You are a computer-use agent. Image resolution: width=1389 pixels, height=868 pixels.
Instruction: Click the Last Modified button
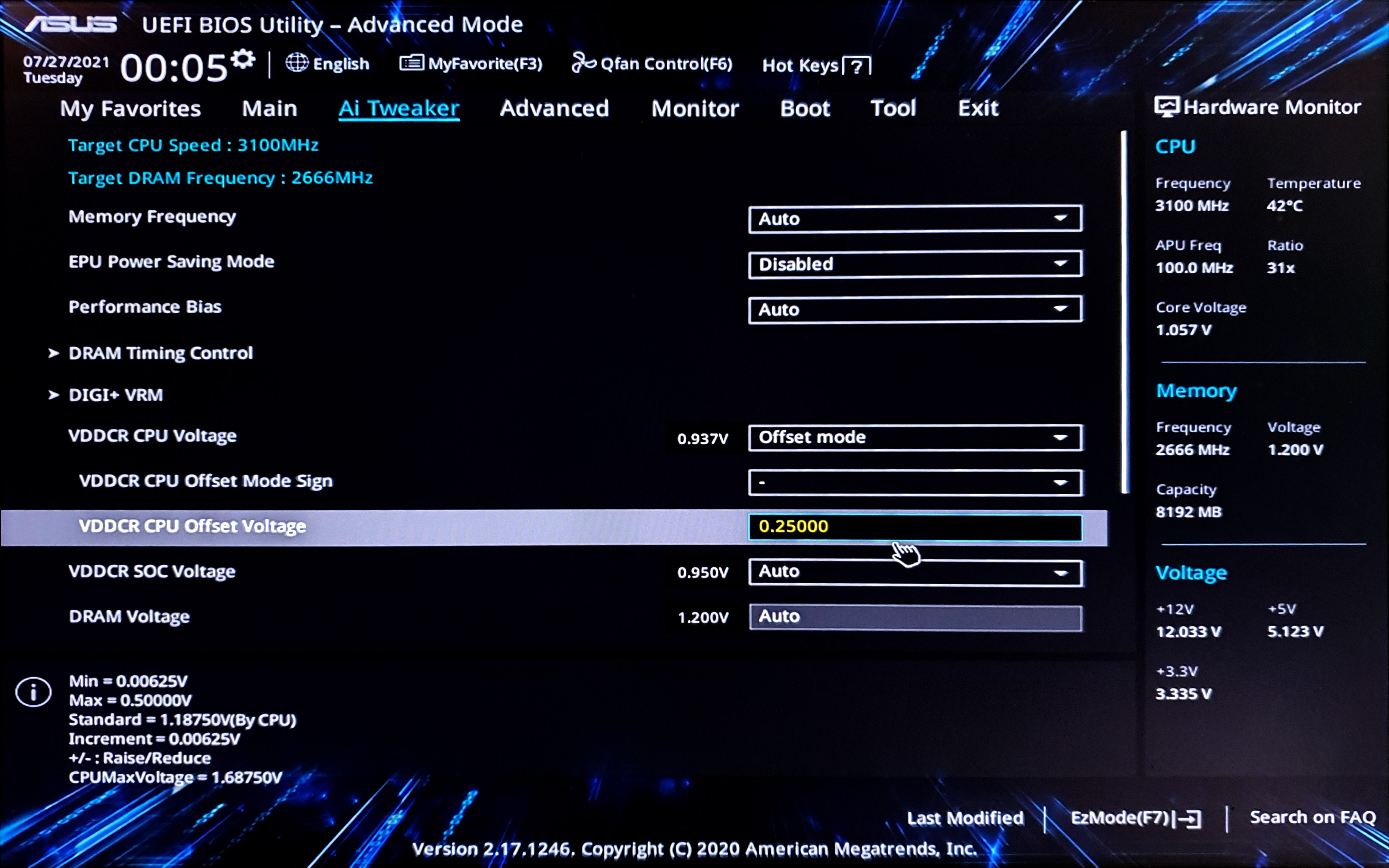965,818
